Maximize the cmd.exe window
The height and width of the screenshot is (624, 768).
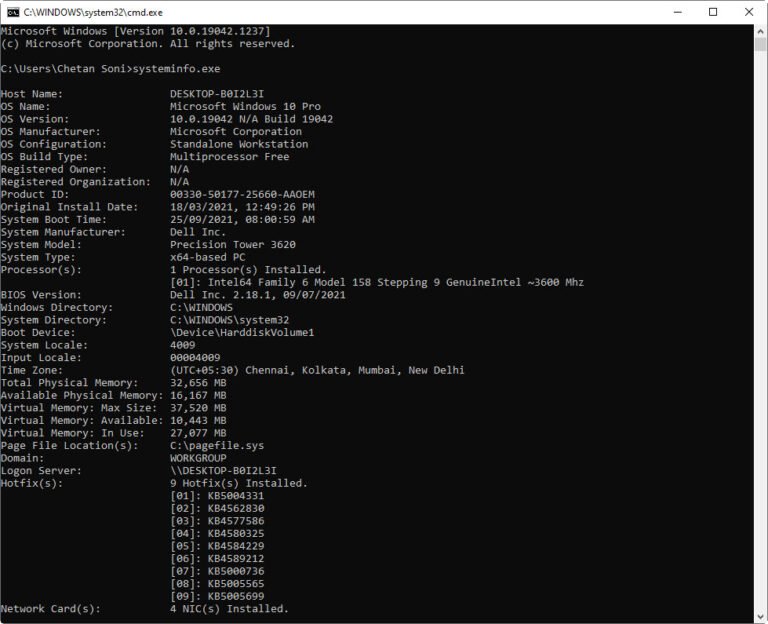[x=713, y=12]
